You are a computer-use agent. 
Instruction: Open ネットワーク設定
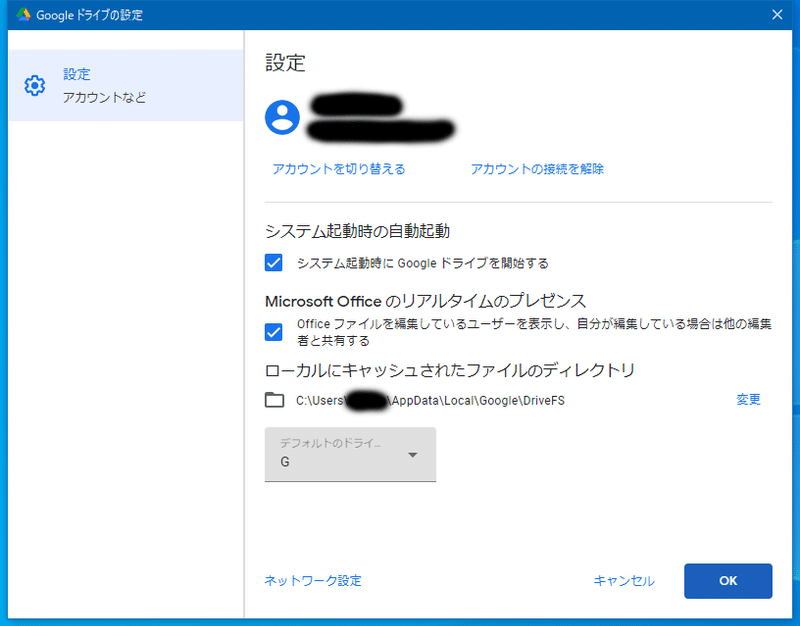click(x=311, y=581)
